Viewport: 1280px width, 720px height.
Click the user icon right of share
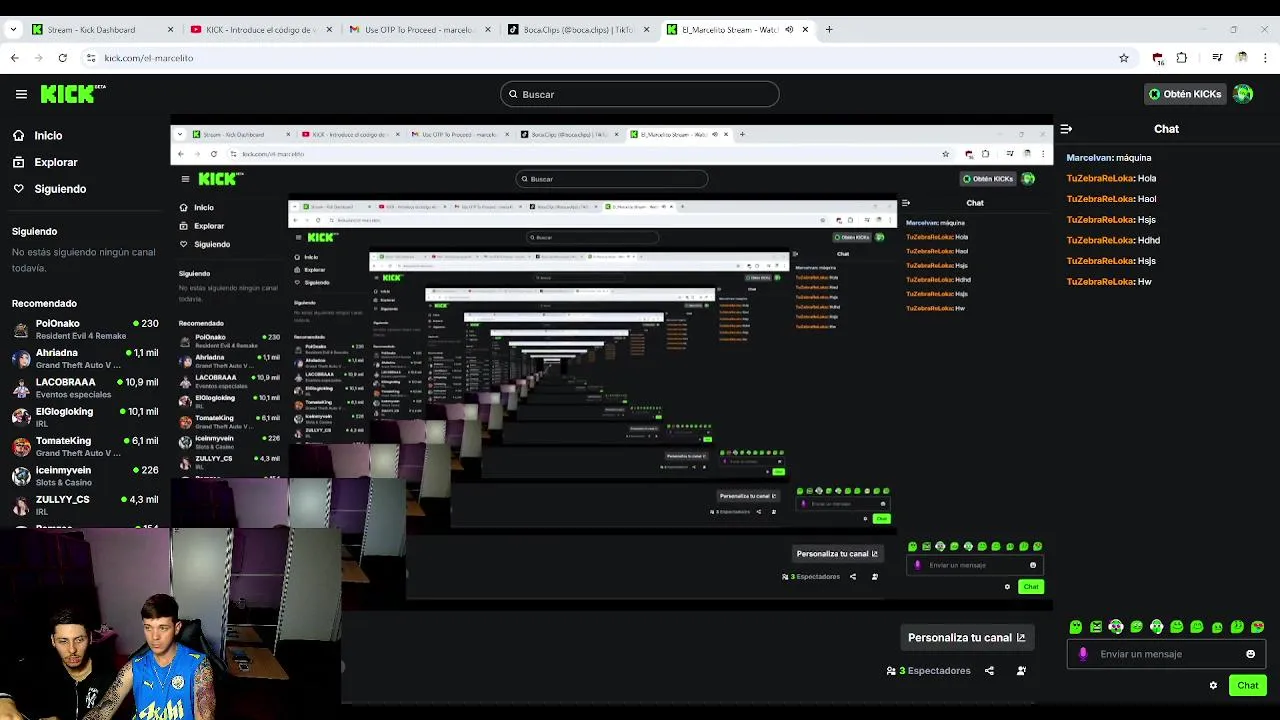tap(1021, 671)
